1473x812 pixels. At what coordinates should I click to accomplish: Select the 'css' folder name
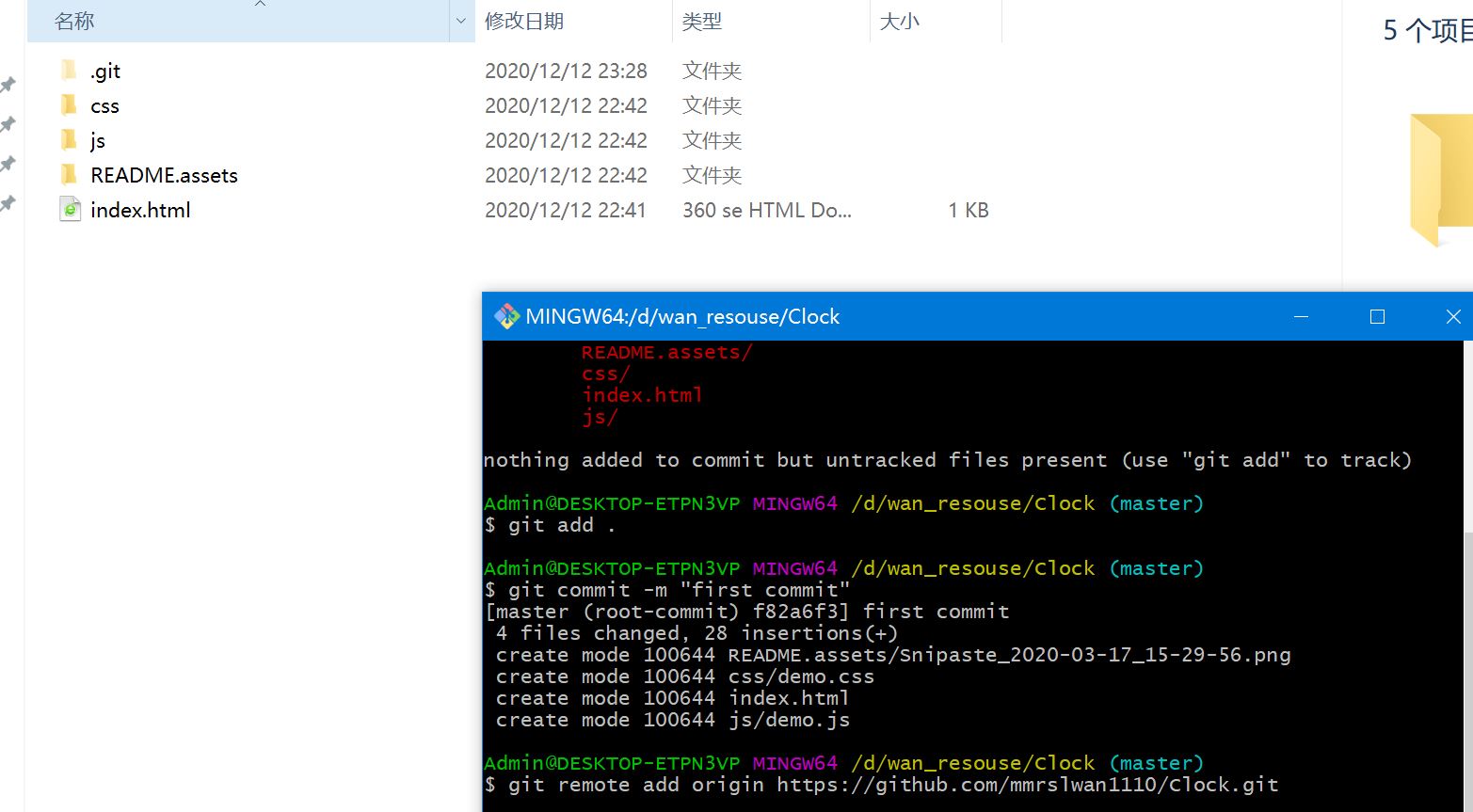(x=104, y=105)
